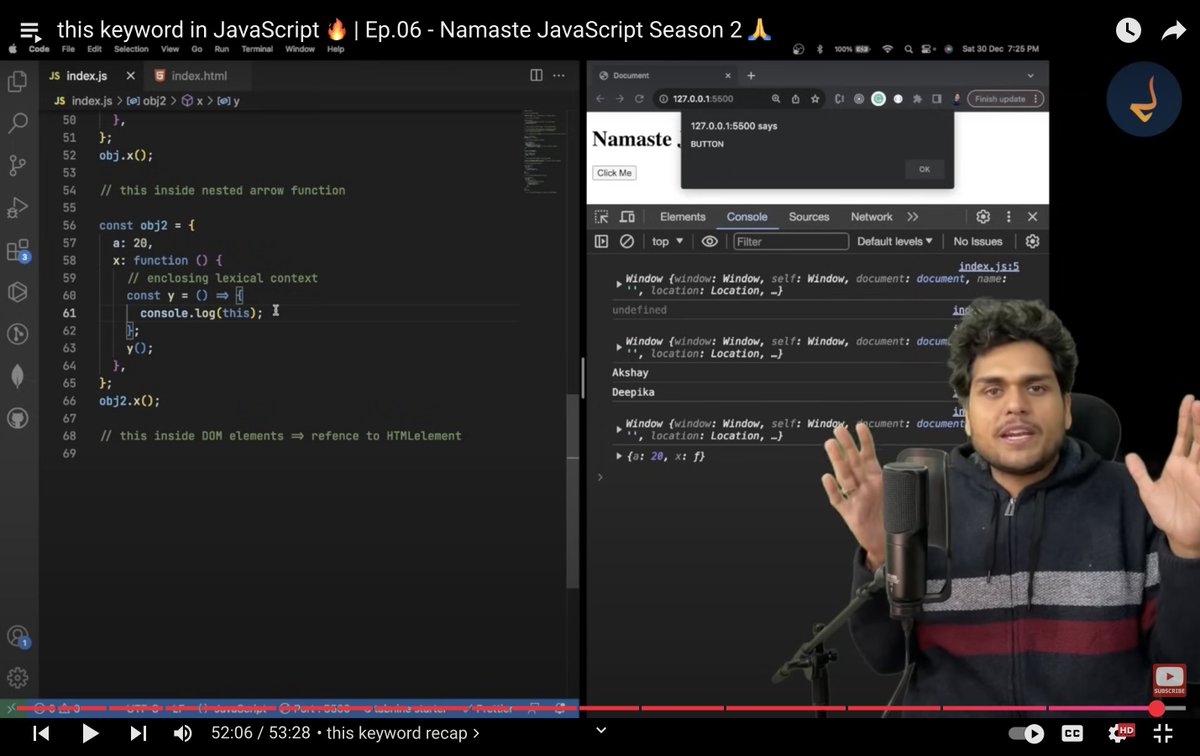Screen dimensions: 1200x756
Task: Open VS Code Search icon
Action: (18, 123)
